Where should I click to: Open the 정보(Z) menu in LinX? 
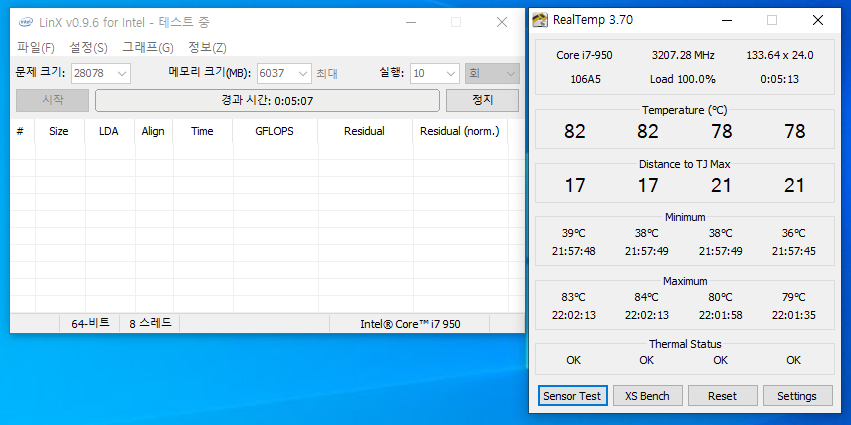point(207,48)
